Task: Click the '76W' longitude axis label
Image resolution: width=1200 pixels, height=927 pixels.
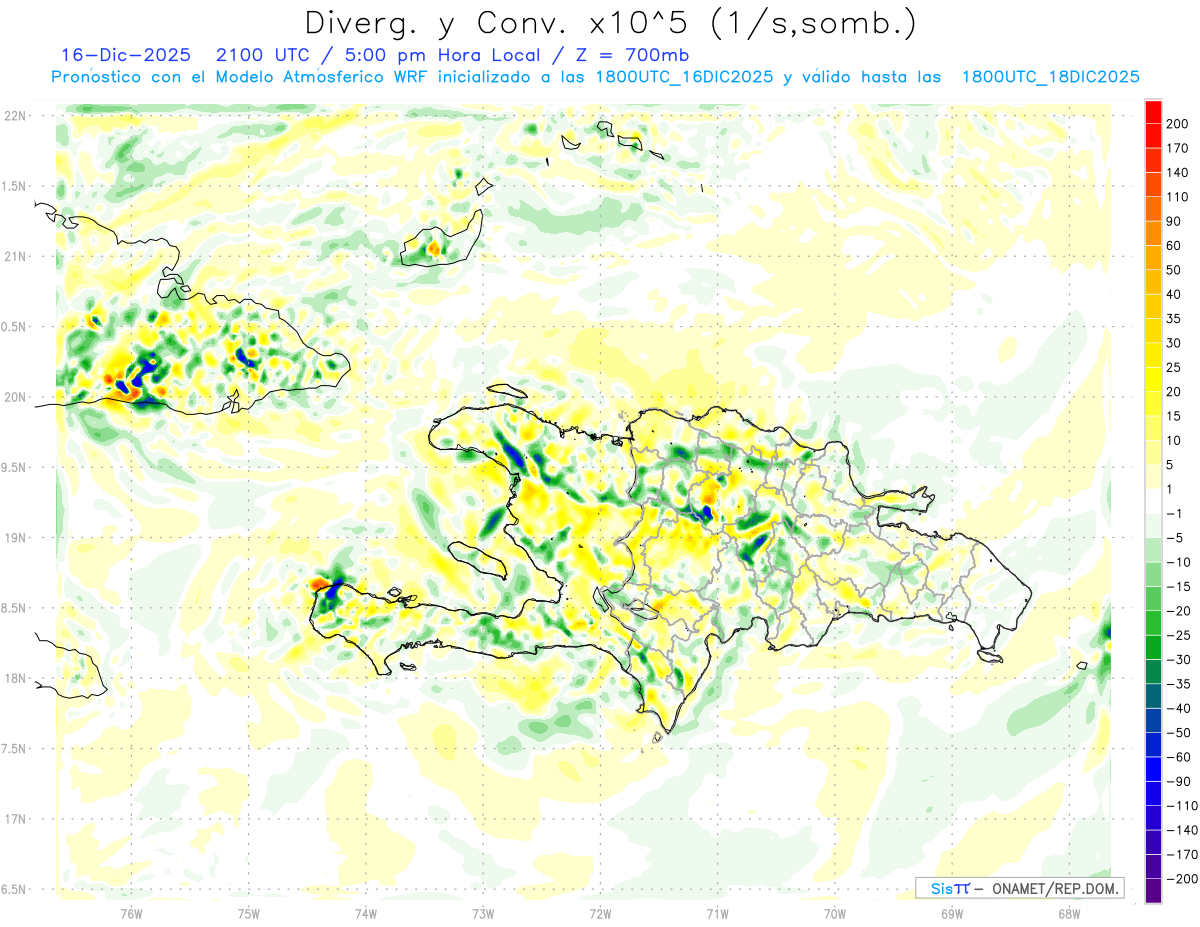Action: click(x=131, y=914)
